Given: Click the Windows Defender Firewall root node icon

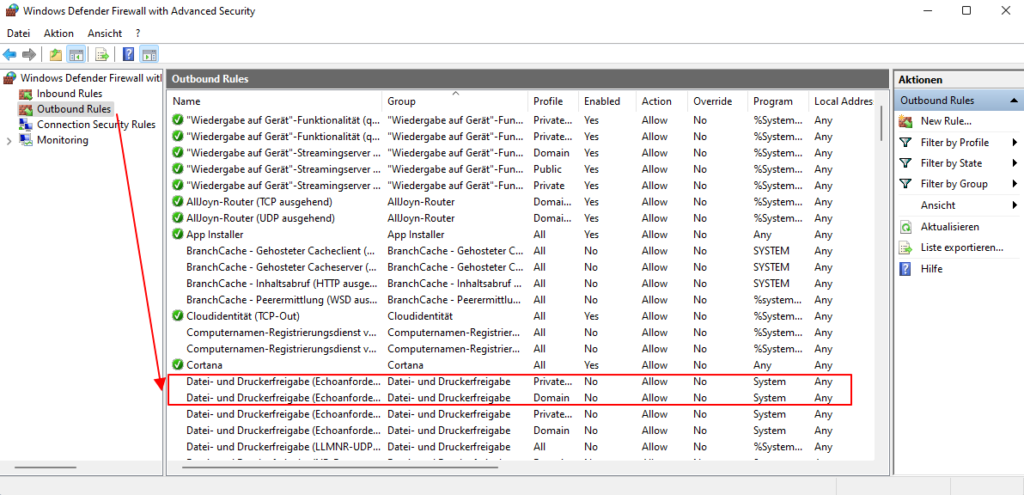Looking at the screenshot, I should [10, 78].
